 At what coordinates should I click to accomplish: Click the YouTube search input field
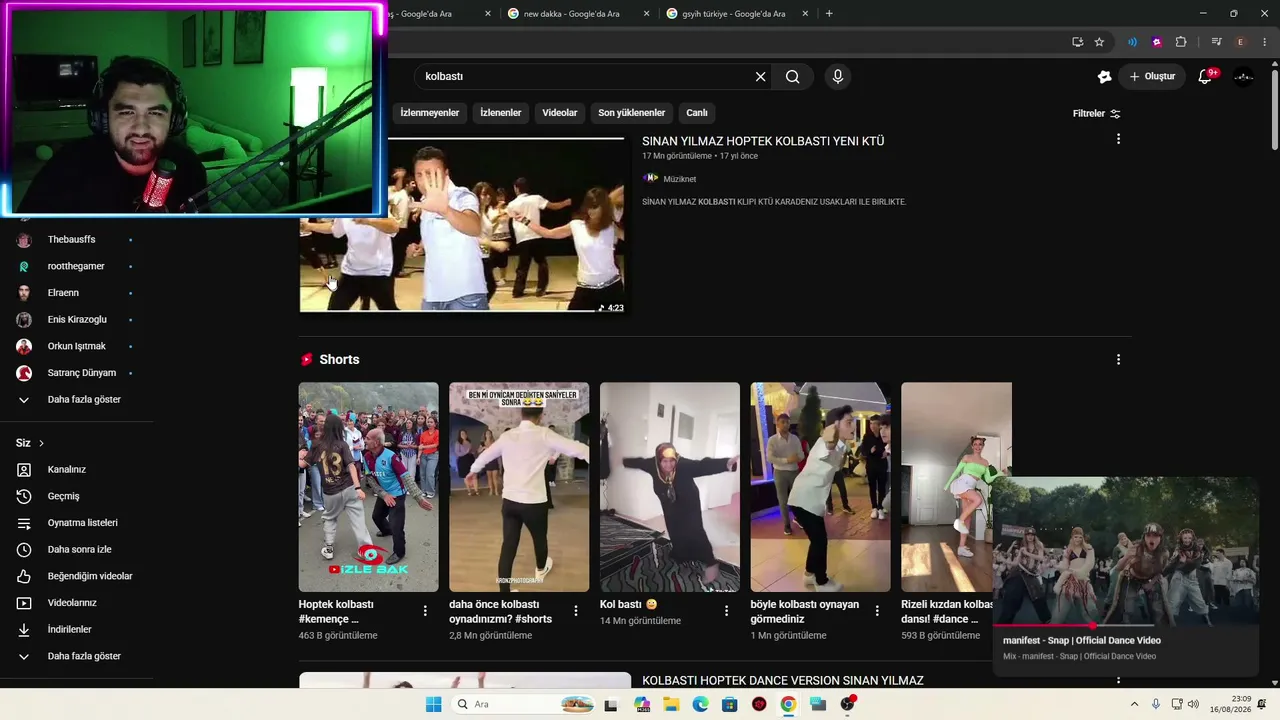point(585,77)
